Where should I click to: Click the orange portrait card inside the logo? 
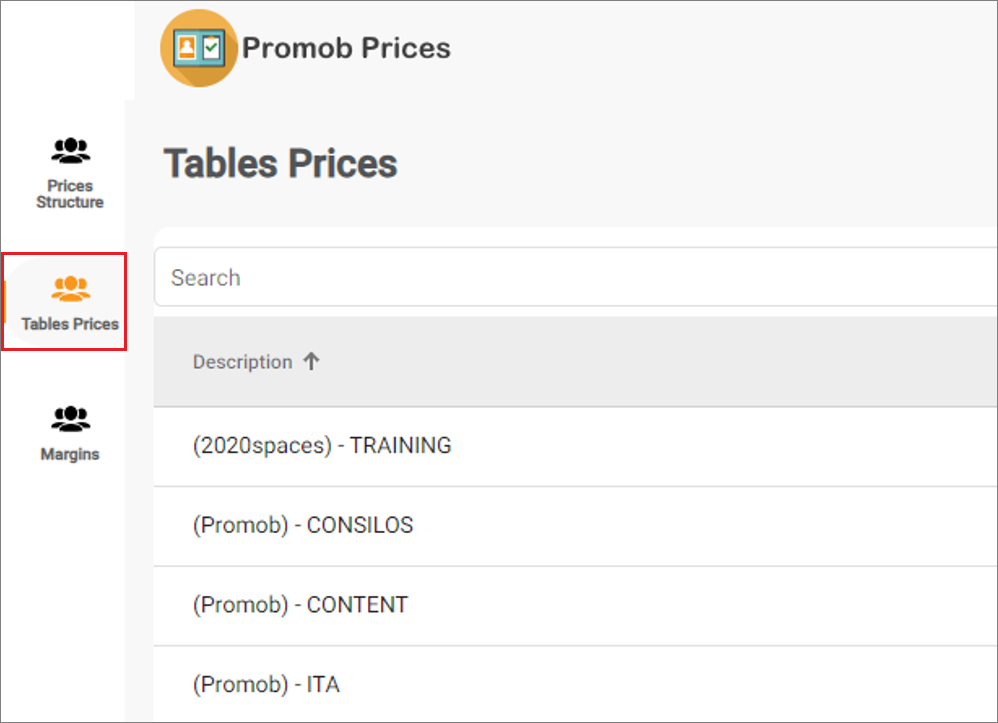click(187, 48)
